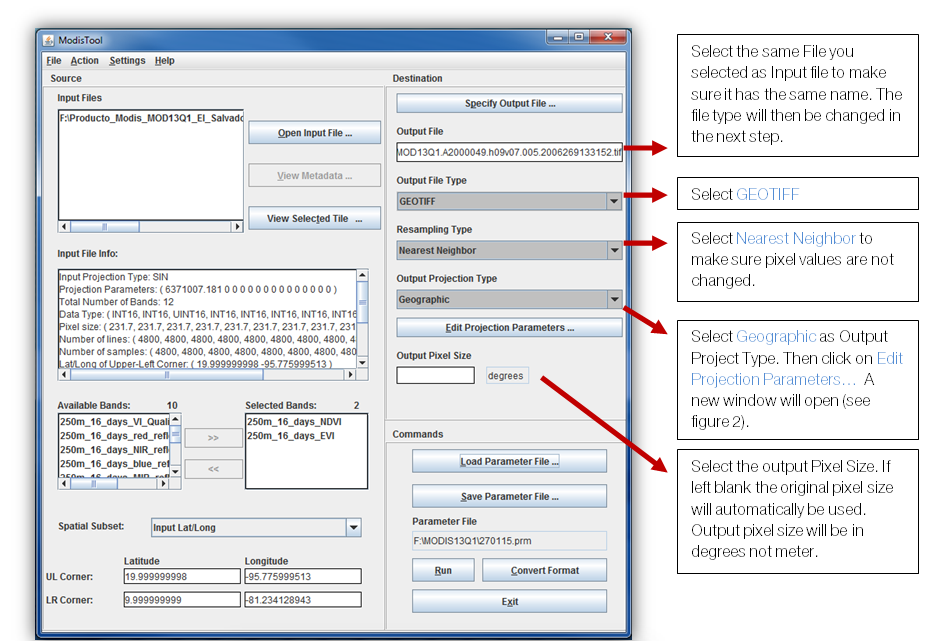Expand the Resampling Type dropdown
The width and height of the screenshot is (930, 641).
(613, 250)
